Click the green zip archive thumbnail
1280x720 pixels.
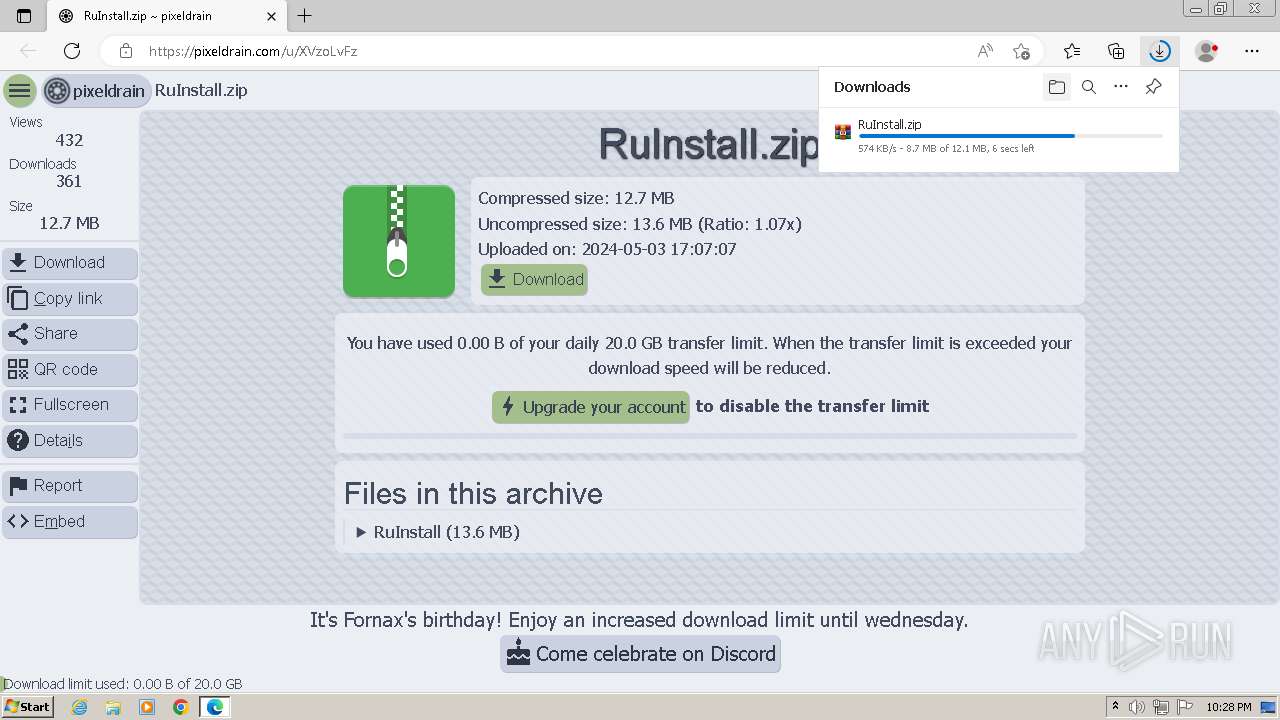pos(399,241)
